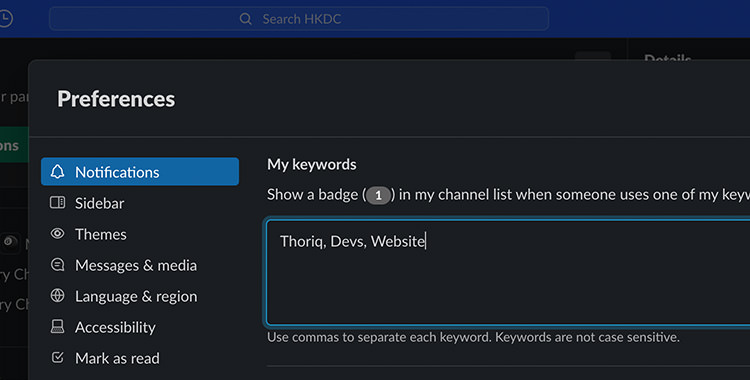The height and width of the screenshot is (380, 750).
Task: Click the Preferences dialog title
Action: (116, 99)
